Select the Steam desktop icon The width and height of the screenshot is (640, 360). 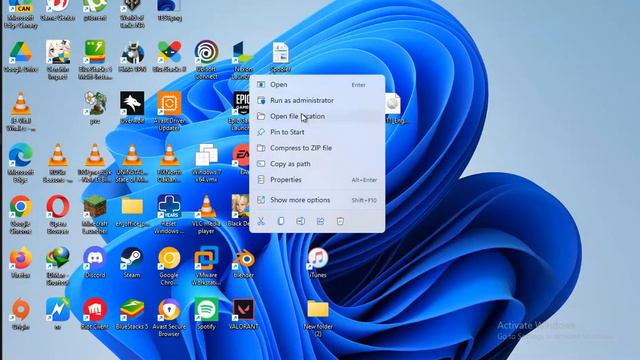(x=132, y=262)
